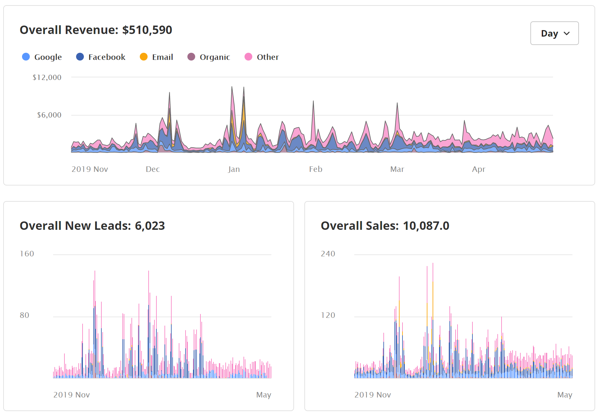Click the Other legend dot
This screenshot has height=414, width=600.
point(248,57)
